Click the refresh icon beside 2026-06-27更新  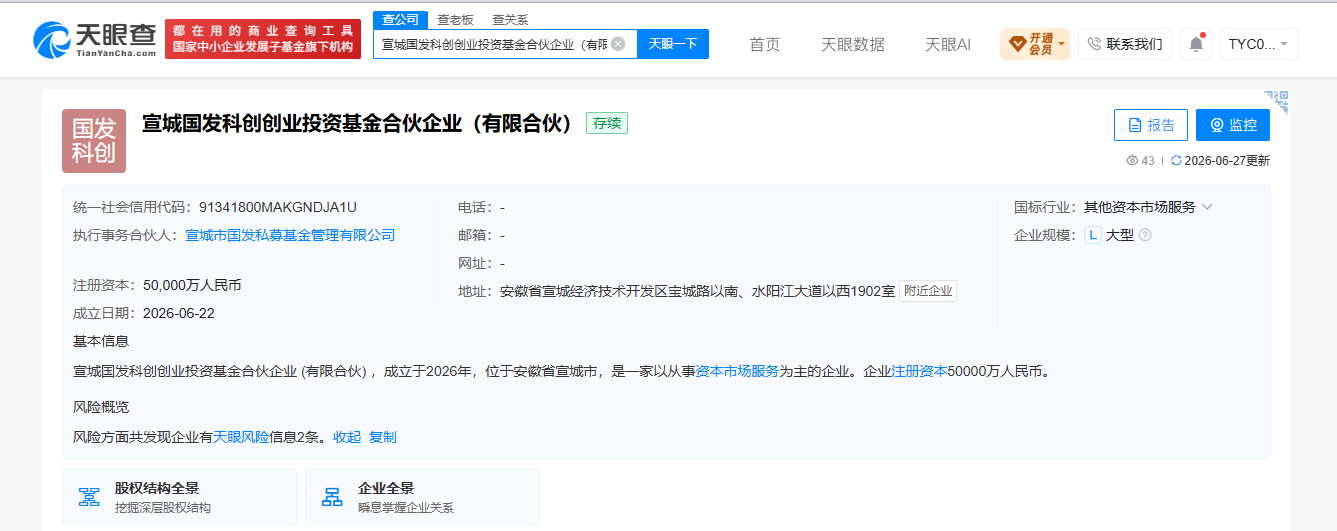[1176, 161]
